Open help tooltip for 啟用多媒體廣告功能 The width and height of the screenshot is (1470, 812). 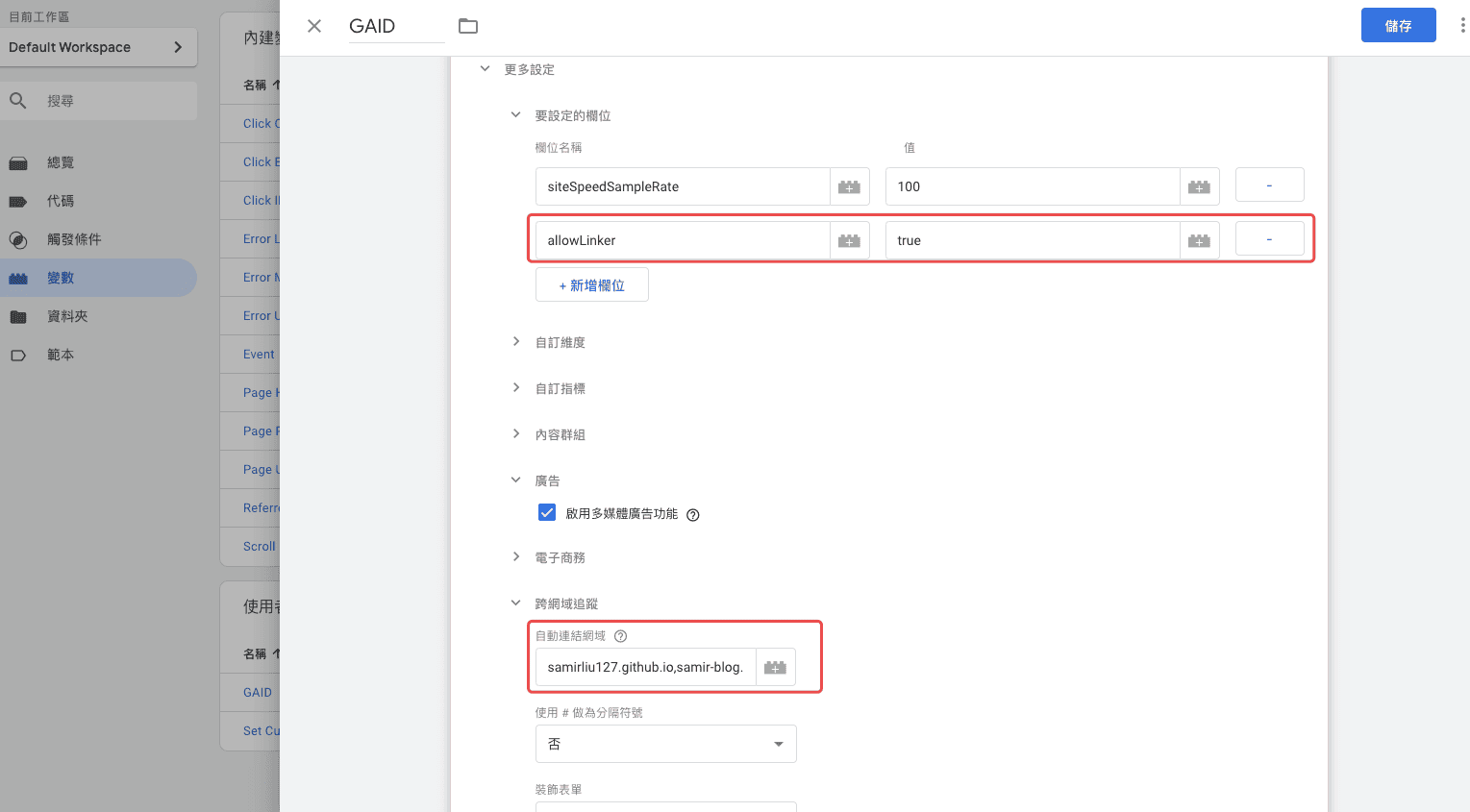[x=693, y=515]
